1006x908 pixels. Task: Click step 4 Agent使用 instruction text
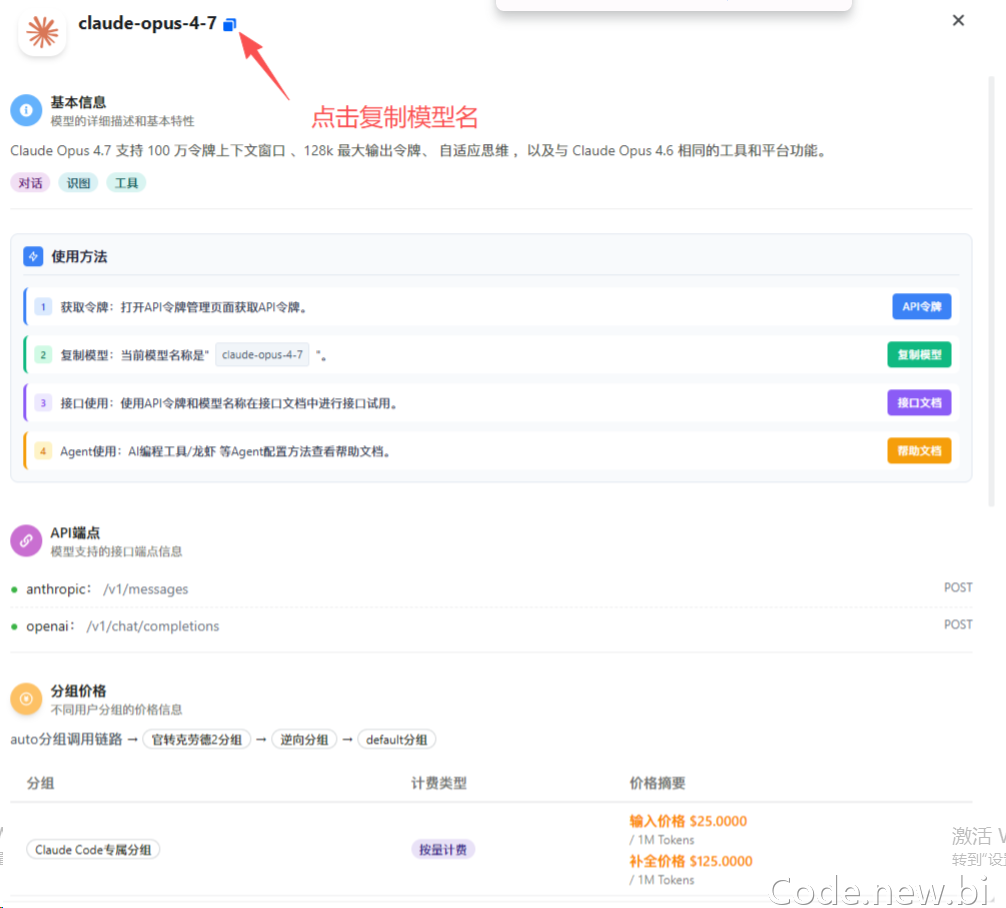click(225, 452)
